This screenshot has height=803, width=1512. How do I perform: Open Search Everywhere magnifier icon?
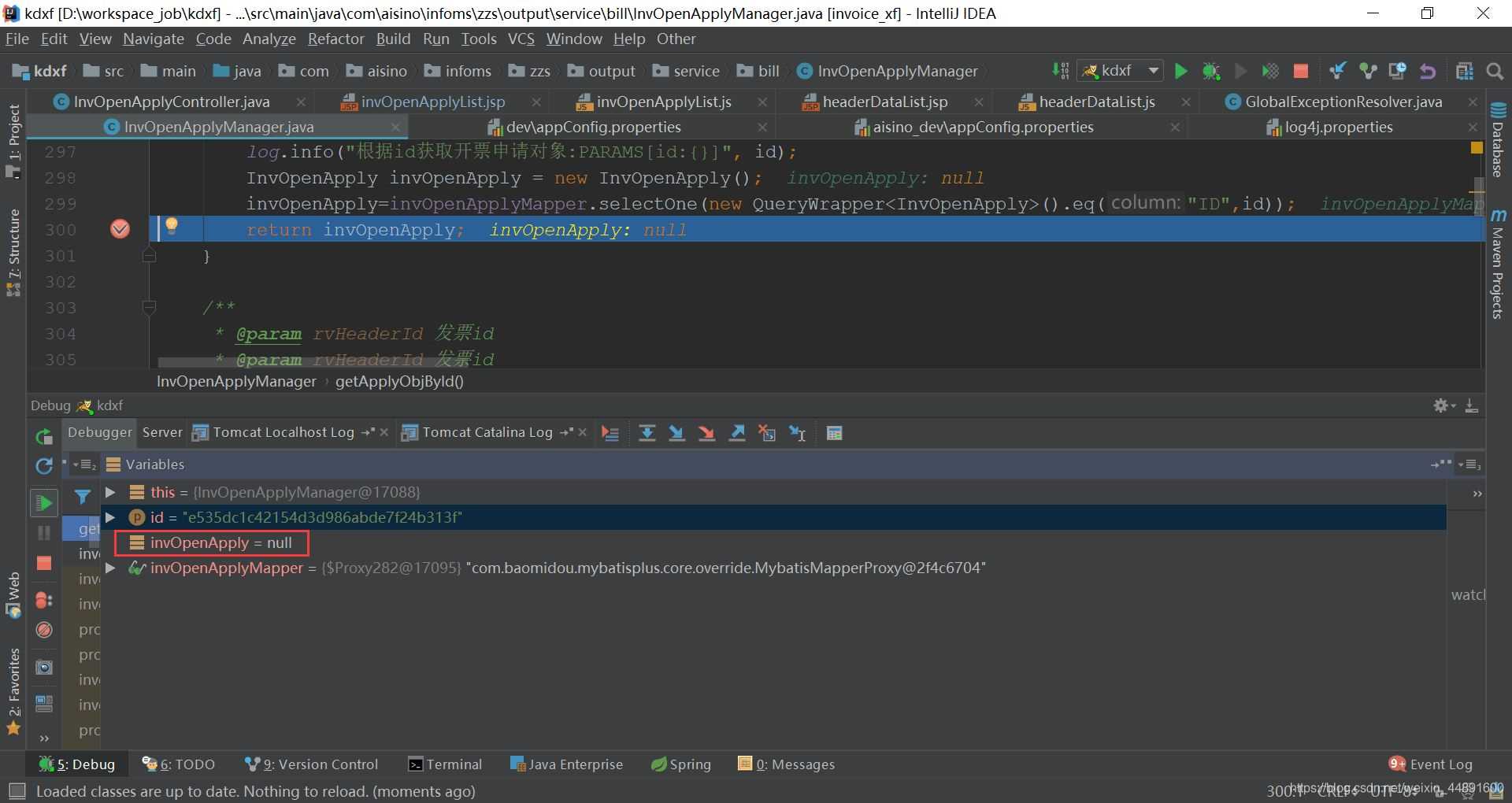click(1494, 71)
